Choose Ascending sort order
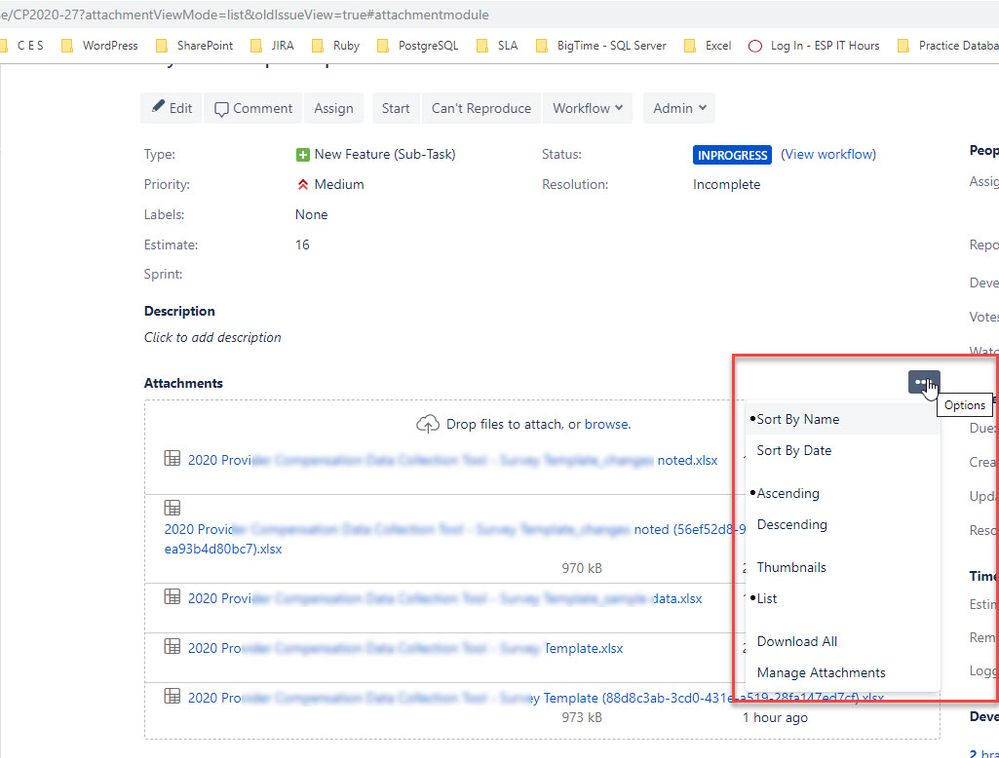 coord(842,494)
